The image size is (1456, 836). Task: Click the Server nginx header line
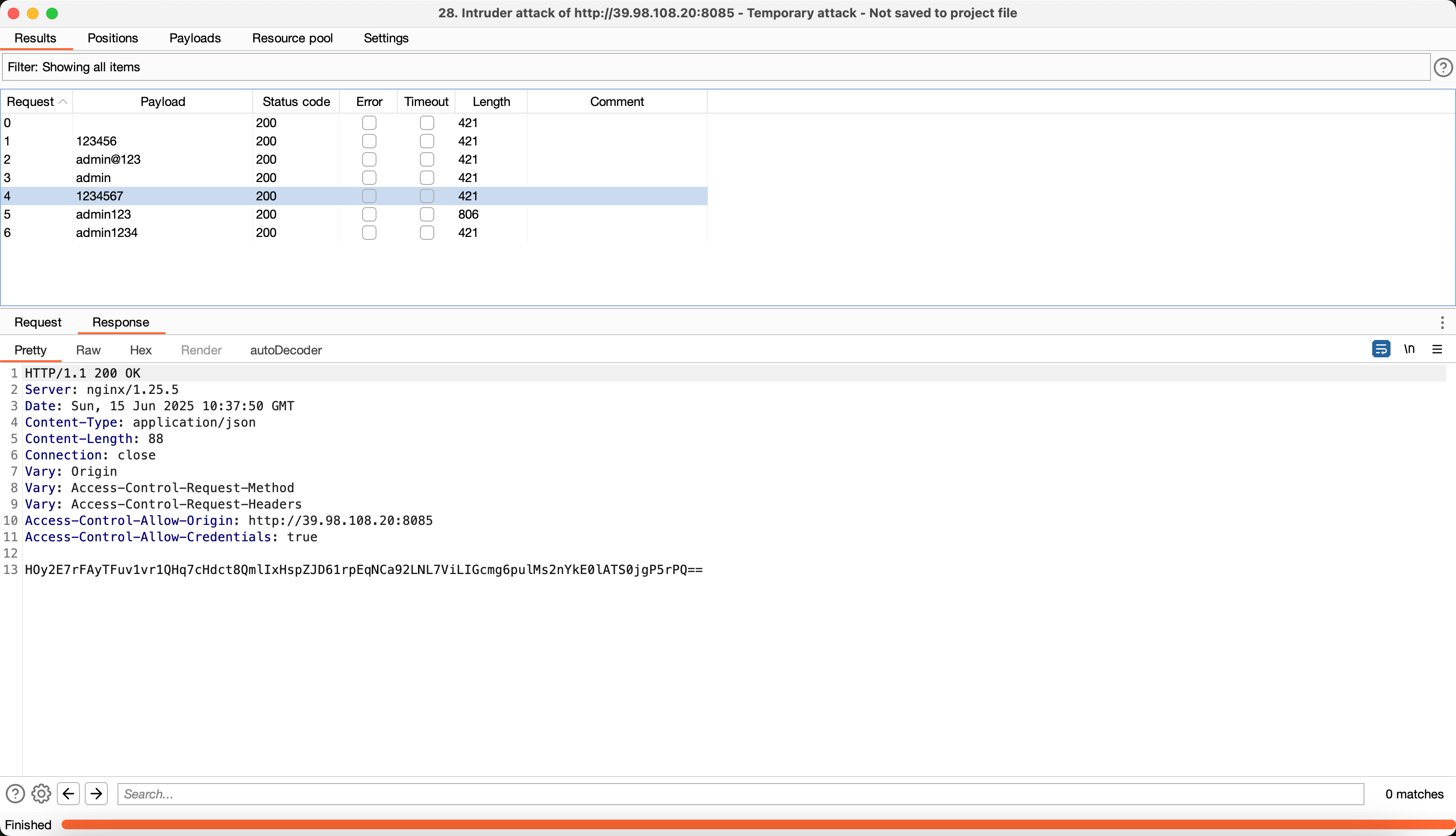coord(102,389)
